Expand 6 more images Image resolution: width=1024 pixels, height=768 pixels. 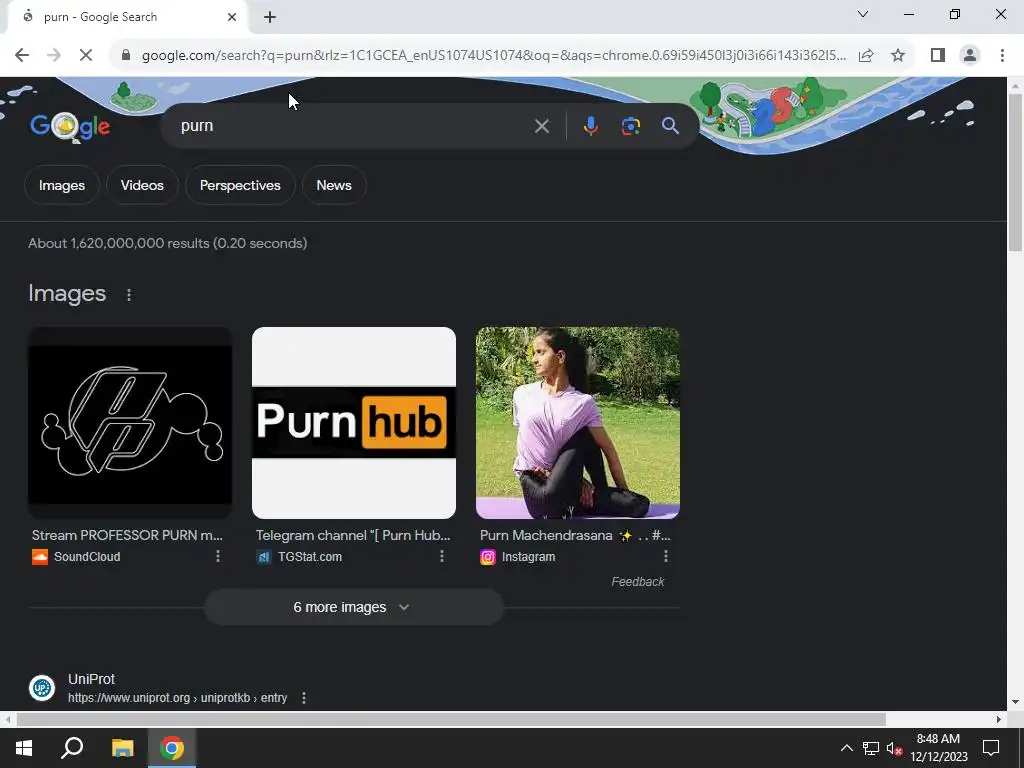point(354,607)
